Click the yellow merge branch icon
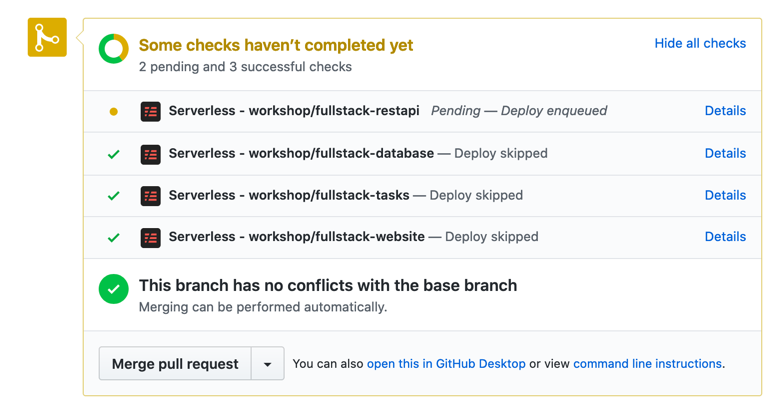This screenshot has height=415, width=778. [47, 37]
